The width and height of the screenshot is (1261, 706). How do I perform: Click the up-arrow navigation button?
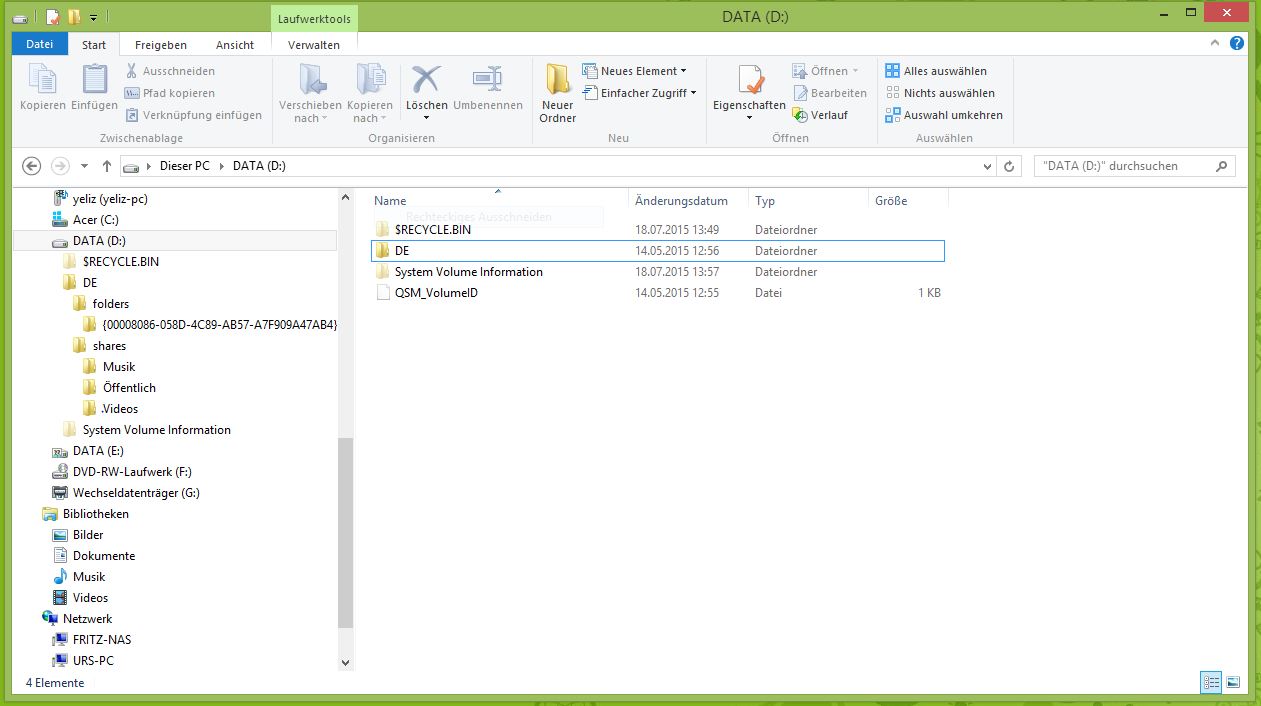pos(107,166)
